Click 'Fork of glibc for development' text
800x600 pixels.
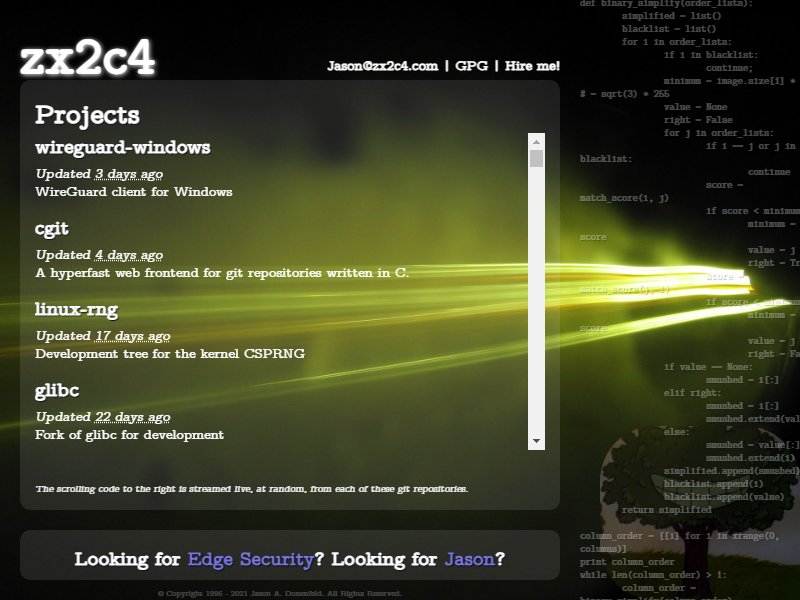[130, 435]
